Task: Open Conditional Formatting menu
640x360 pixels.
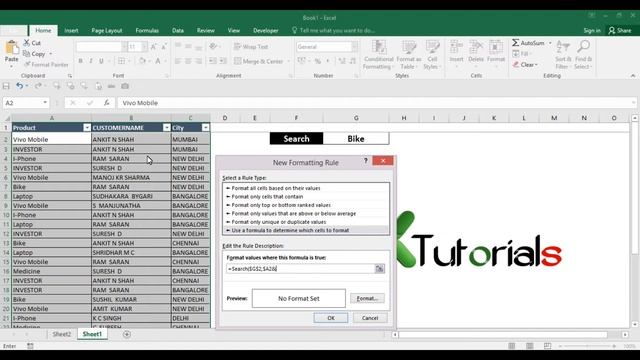Action: (378, 55)
